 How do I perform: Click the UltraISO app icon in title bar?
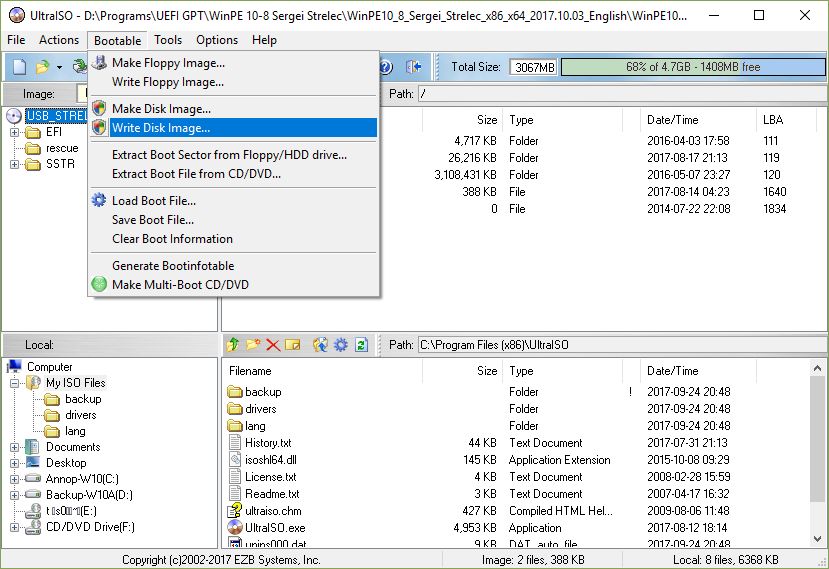point(16,15)
